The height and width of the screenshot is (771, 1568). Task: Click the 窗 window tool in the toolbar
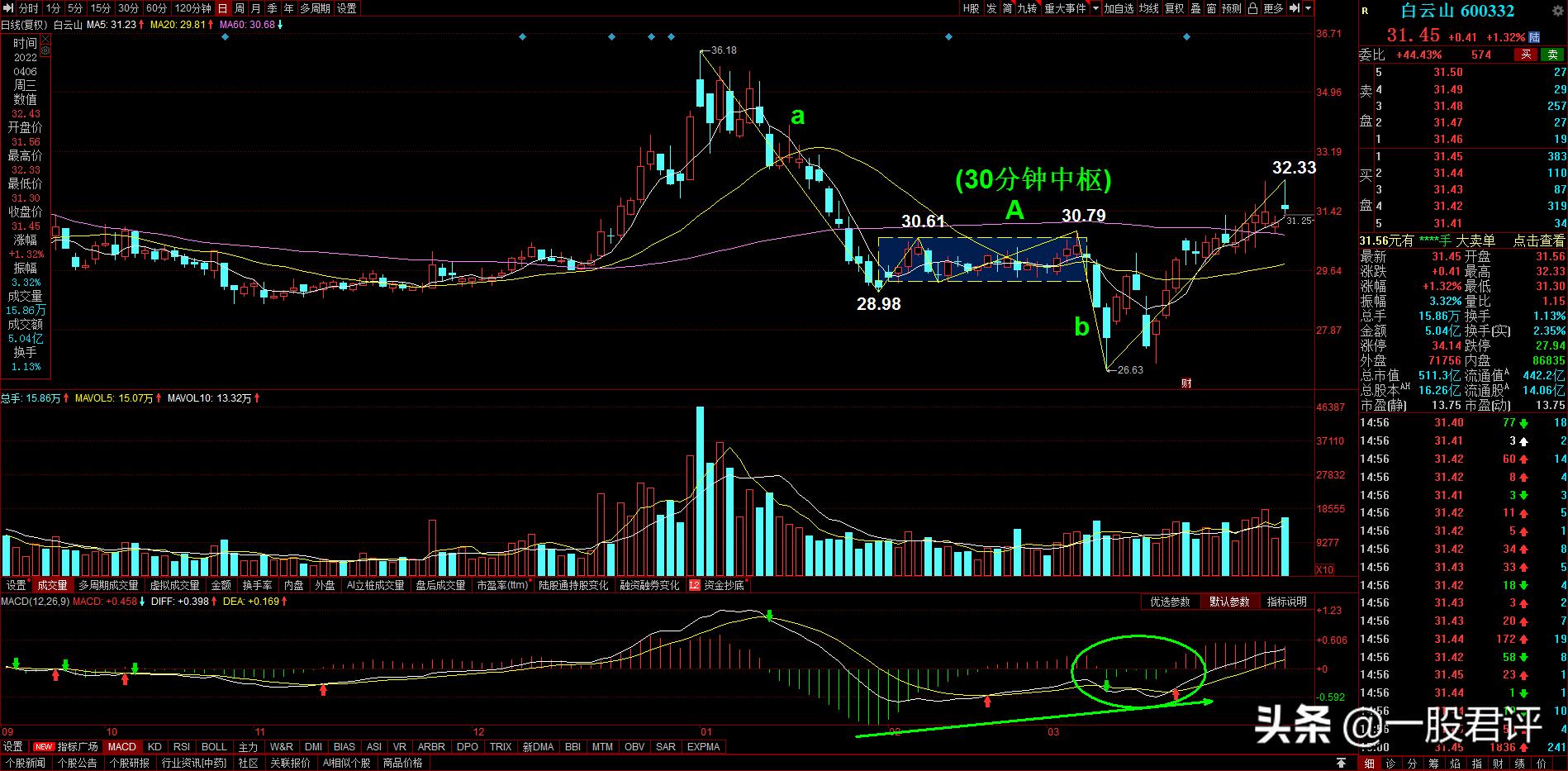pyautogui.click(x=1211, y=8)
